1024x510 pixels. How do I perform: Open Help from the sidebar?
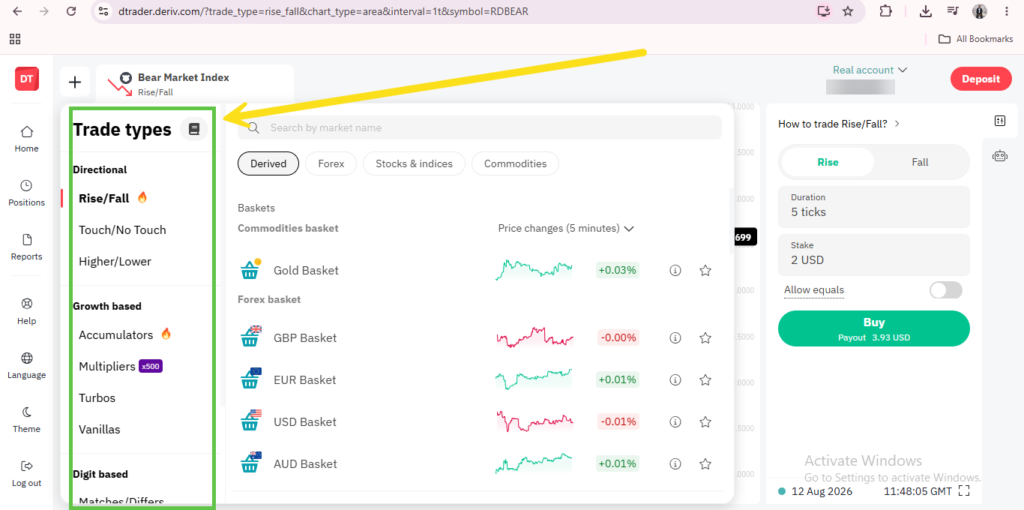(x=27, y=311)
